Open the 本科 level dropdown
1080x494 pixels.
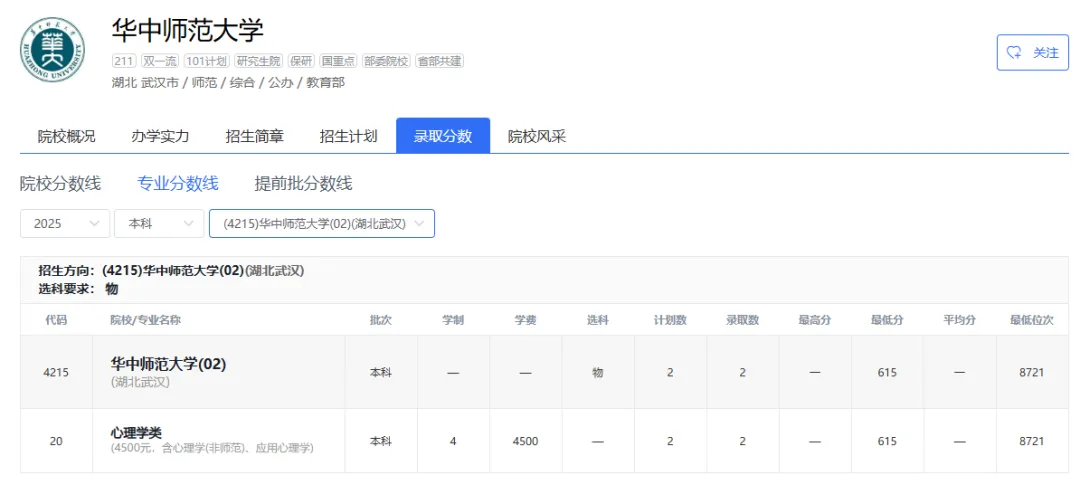[x=159, y=223]
